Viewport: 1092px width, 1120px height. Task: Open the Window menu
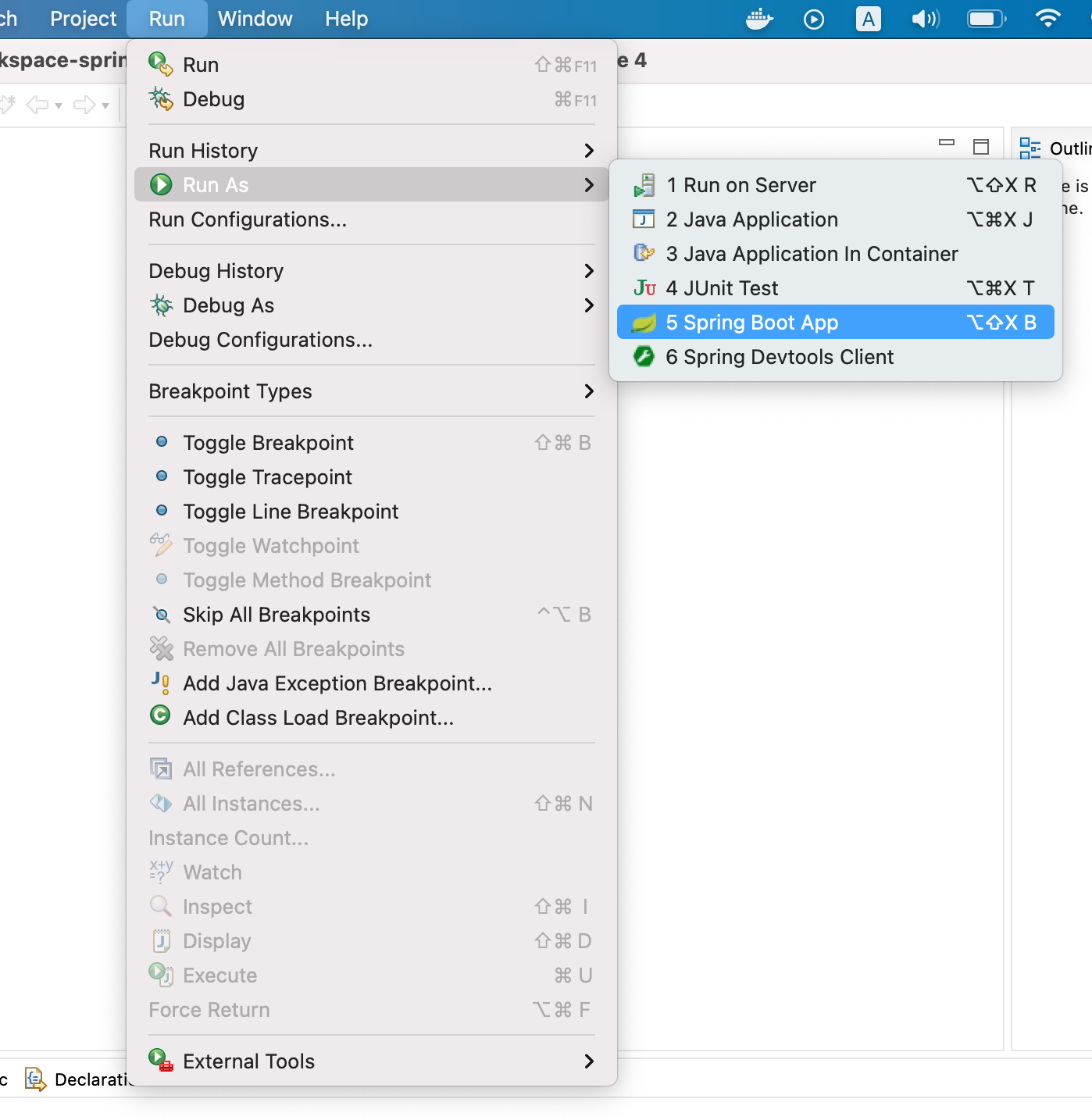click(x=255, y=19)
